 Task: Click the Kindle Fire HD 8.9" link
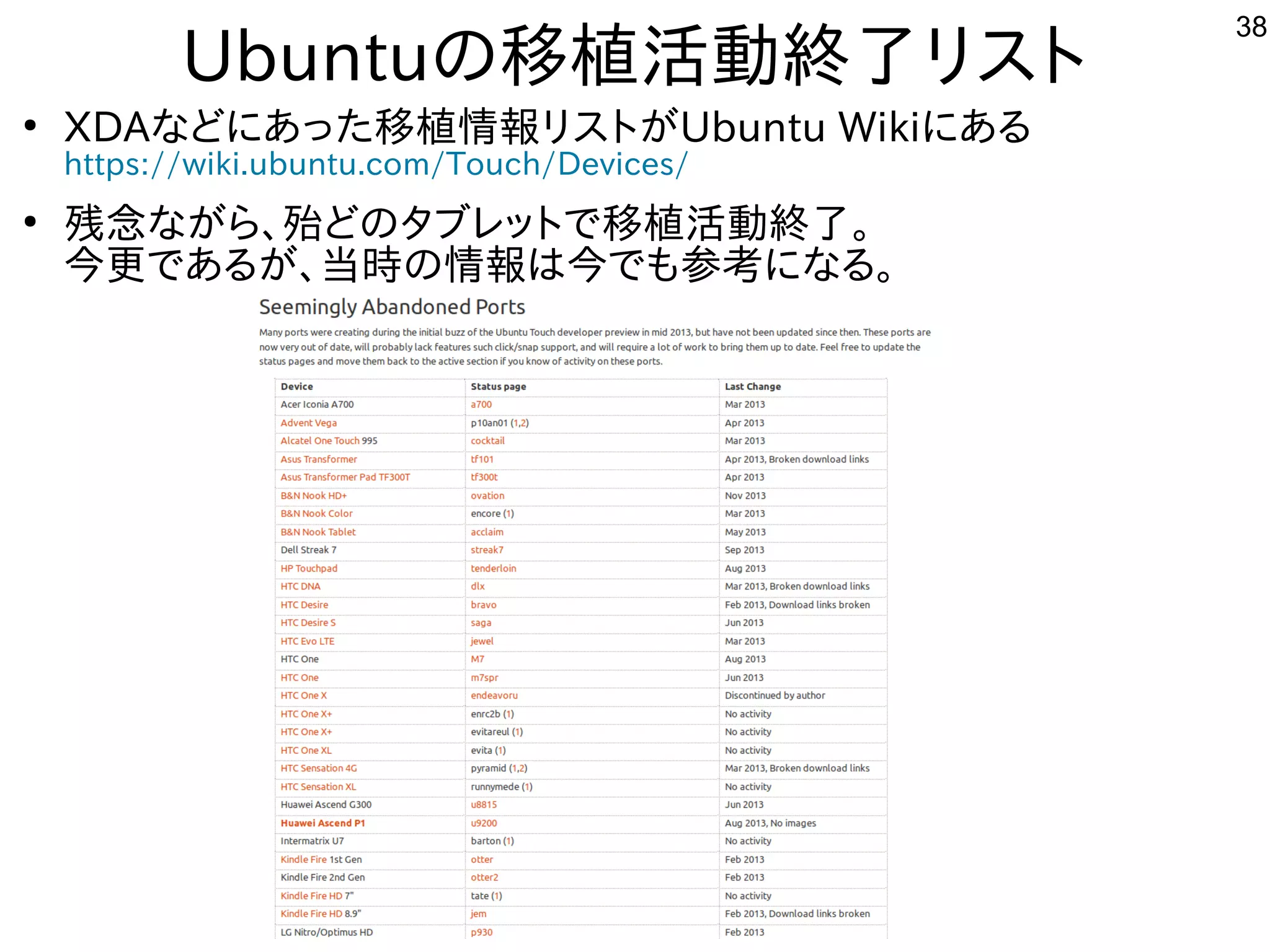(311, 914)
